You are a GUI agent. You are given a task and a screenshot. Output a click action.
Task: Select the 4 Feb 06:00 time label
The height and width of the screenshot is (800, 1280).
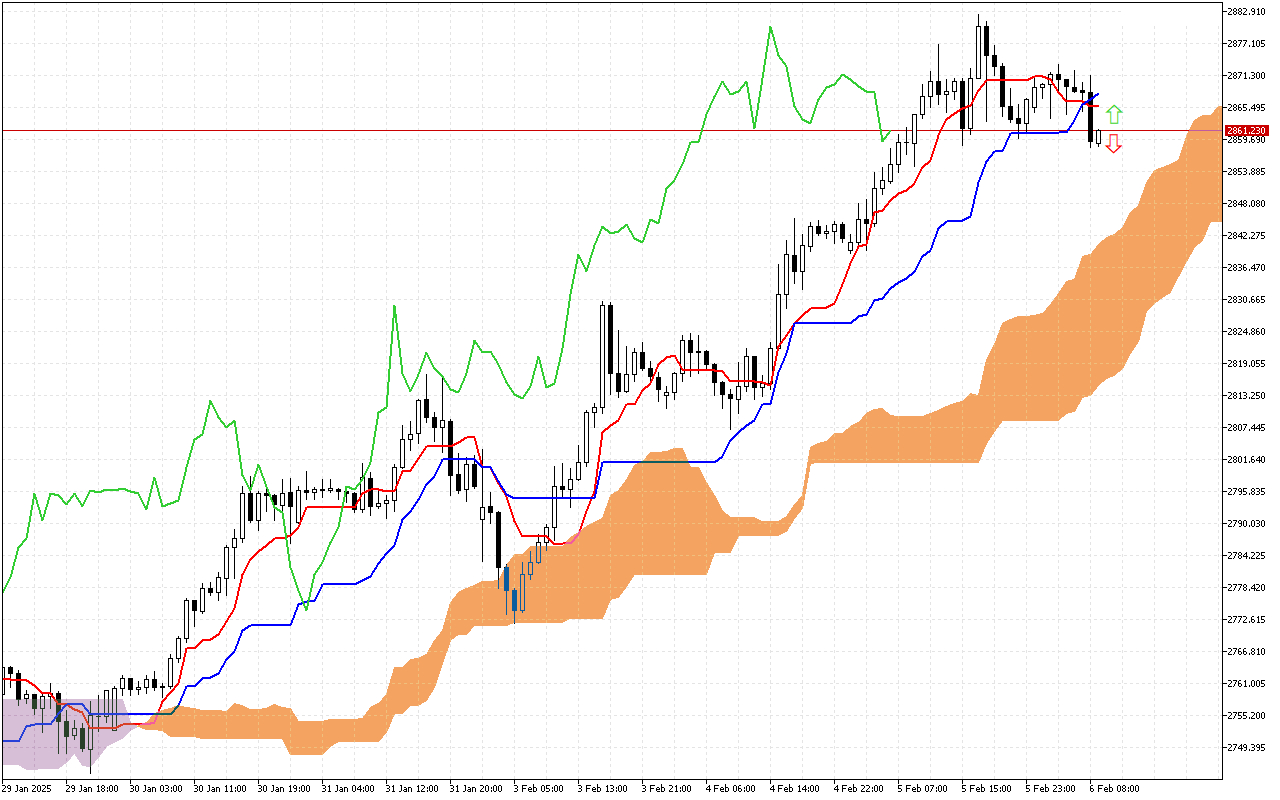tap(729, 788)
